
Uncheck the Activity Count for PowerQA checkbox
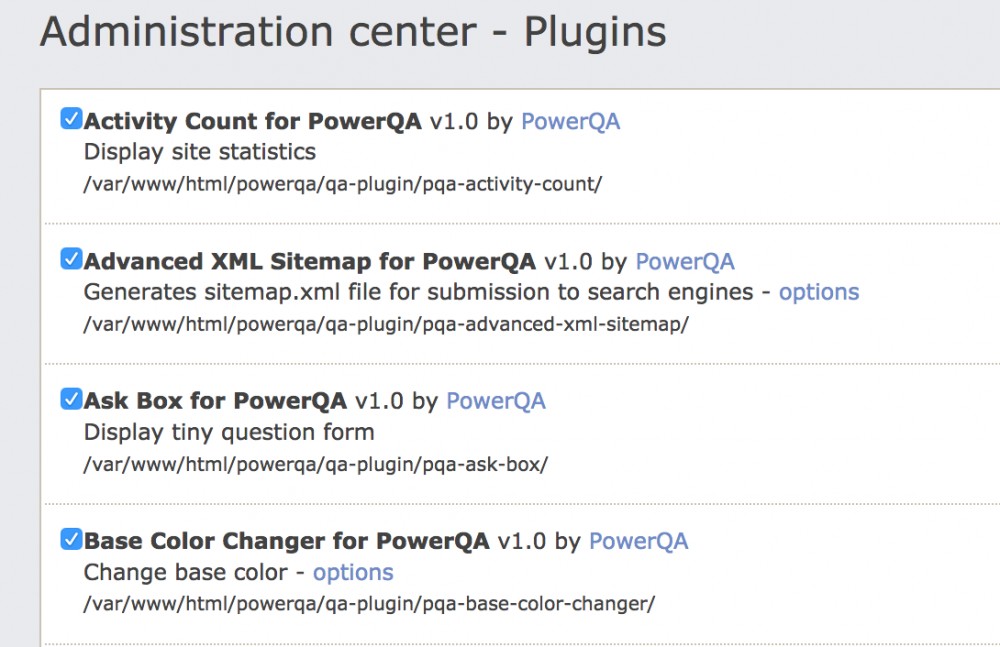[x=71, y=120]
